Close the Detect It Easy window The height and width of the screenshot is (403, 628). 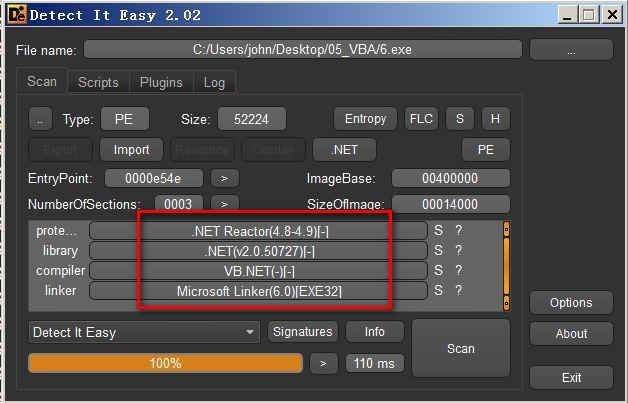tap(612, 15)
